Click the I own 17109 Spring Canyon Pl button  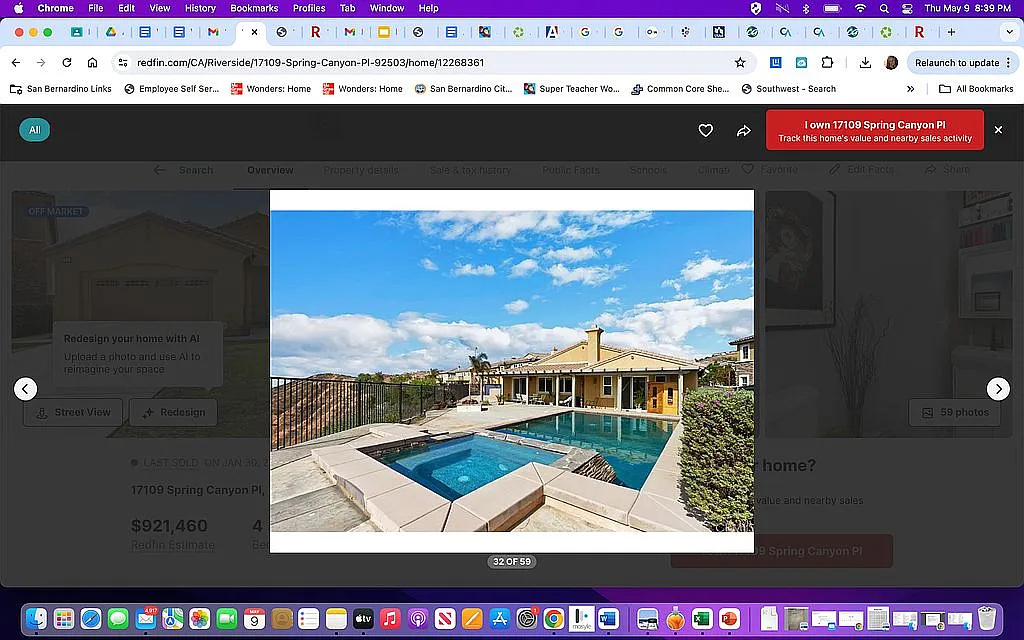coord(874,131)
